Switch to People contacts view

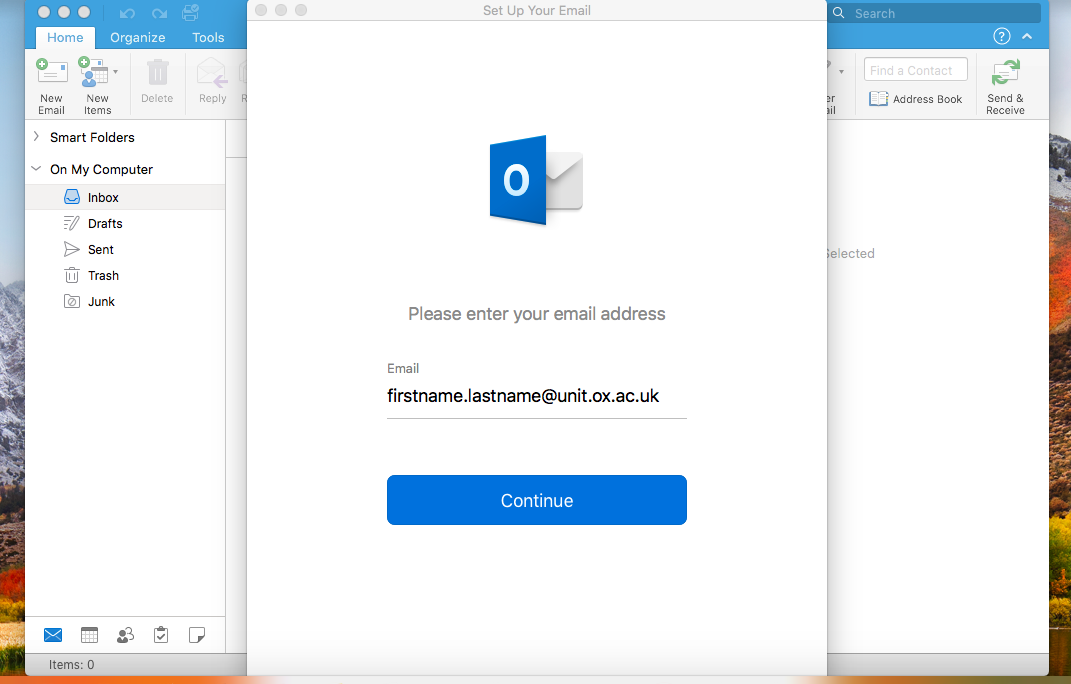coord(125,635)
